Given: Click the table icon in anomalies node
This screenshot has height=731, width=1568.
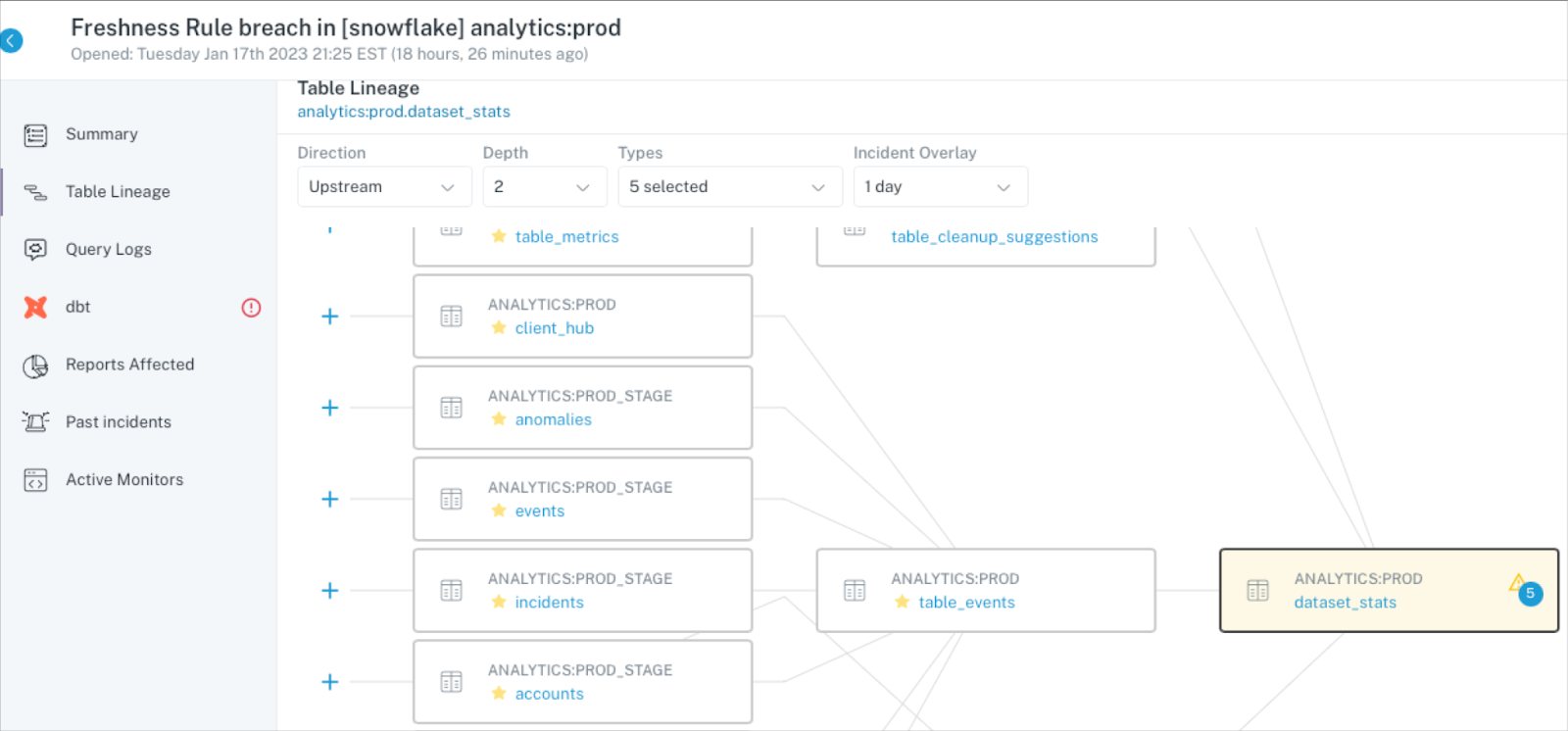Looking at the screenshot, I should 451,408.
